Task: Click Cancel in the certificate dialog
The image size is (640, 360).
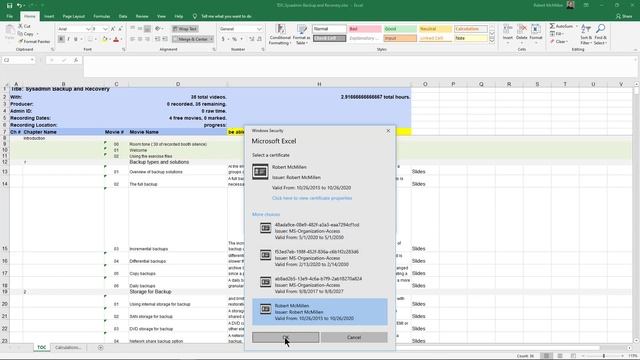Action: point(354,337)
